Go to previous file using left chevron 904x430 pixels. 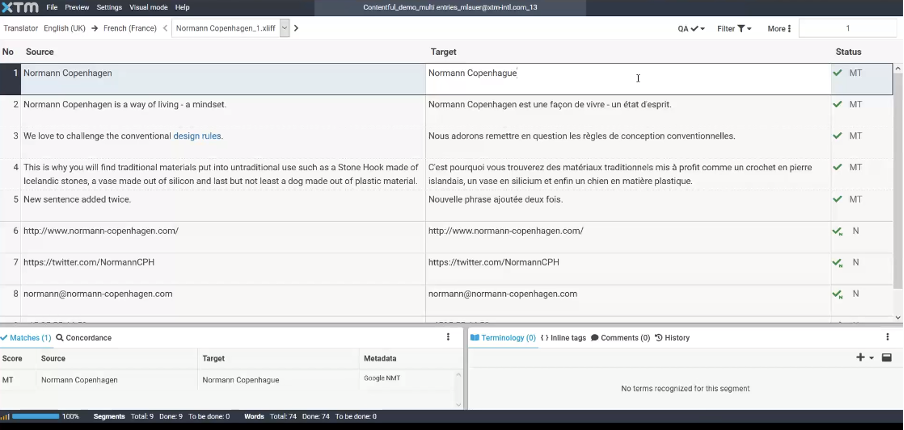[x=165, y=28]
